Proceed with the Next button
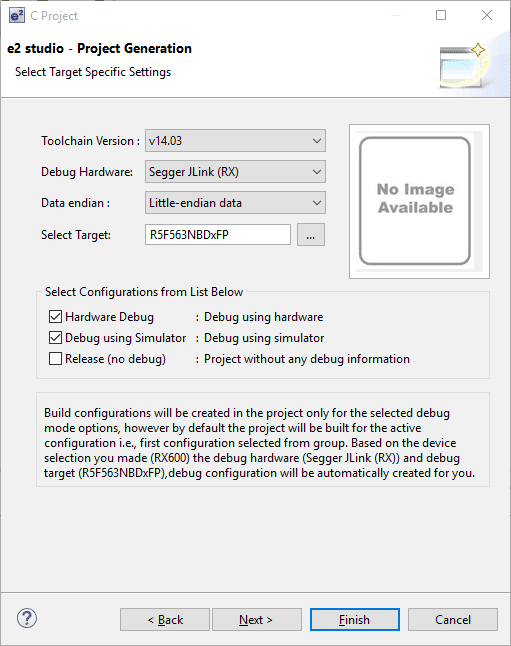The height and width of the screenshot is (646, 511). tap(257, 620)
